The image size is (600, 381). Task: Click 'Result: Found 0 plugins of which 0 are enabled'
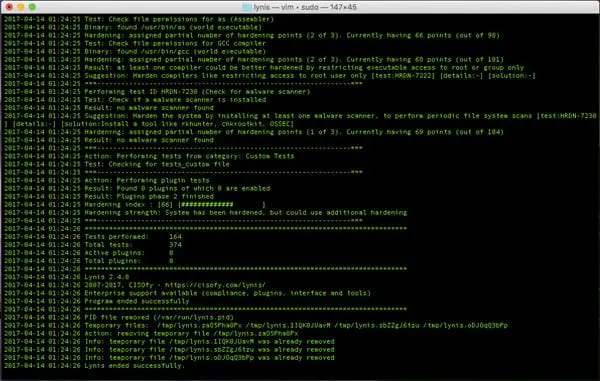pyautogui.click(x=137, y=188)
